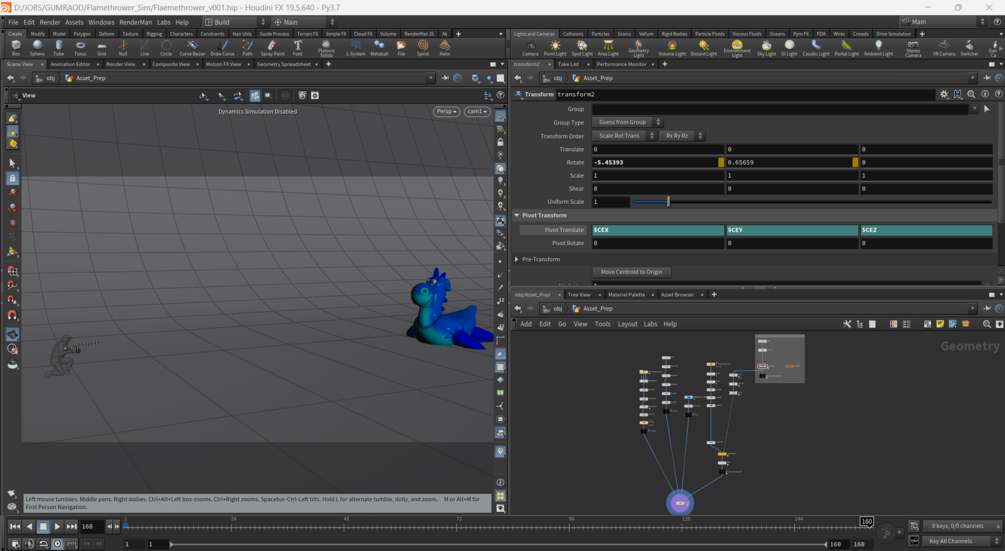Toggle the Group selection arrow button
The width and height of the screenshot is (1005, 551).
pos(986,109)
